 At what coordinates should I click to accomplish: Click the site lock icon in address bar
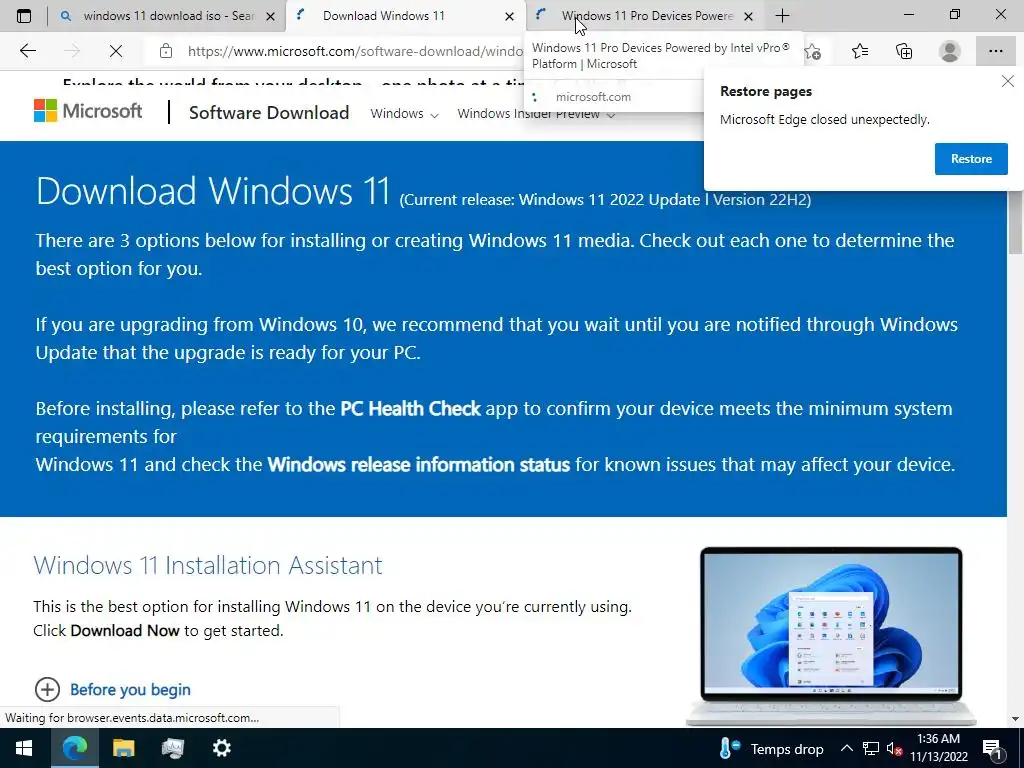click(166, 51)
